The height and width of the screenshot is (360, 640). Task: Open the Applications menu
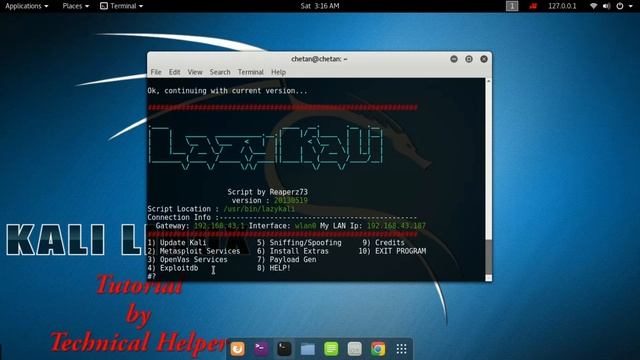click(27, 6)
